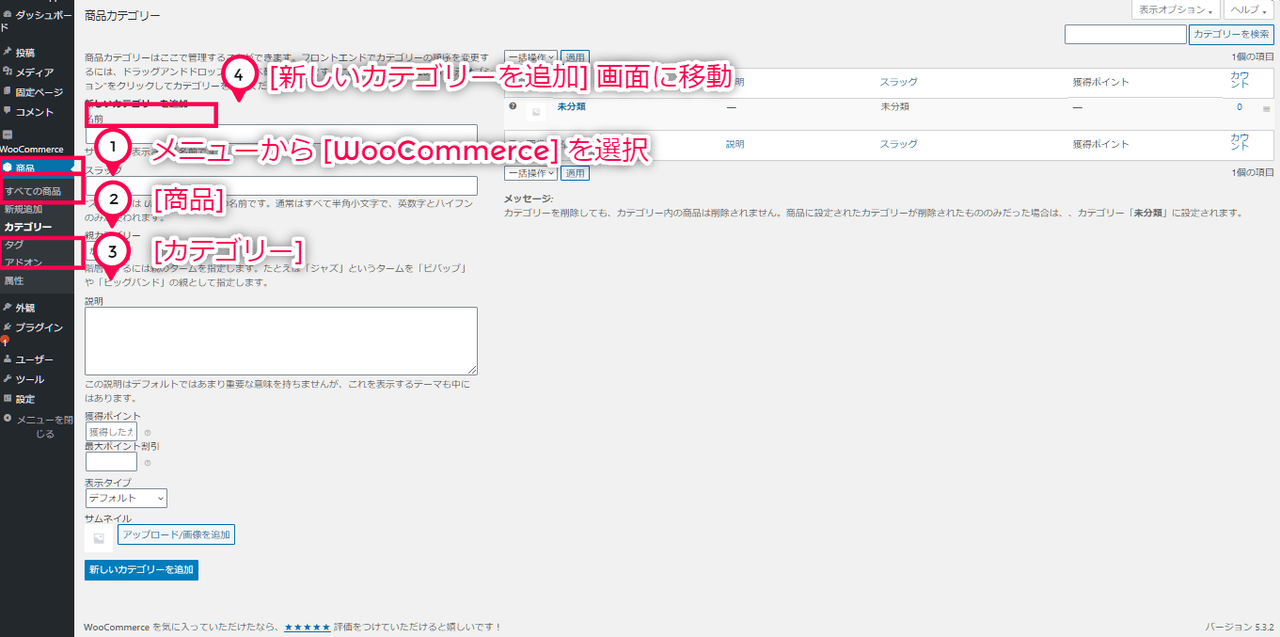Open the ダッシュボード menu item
This screenshot has height=637, width=1280.
pyautogui.click(x=37, y=20)
